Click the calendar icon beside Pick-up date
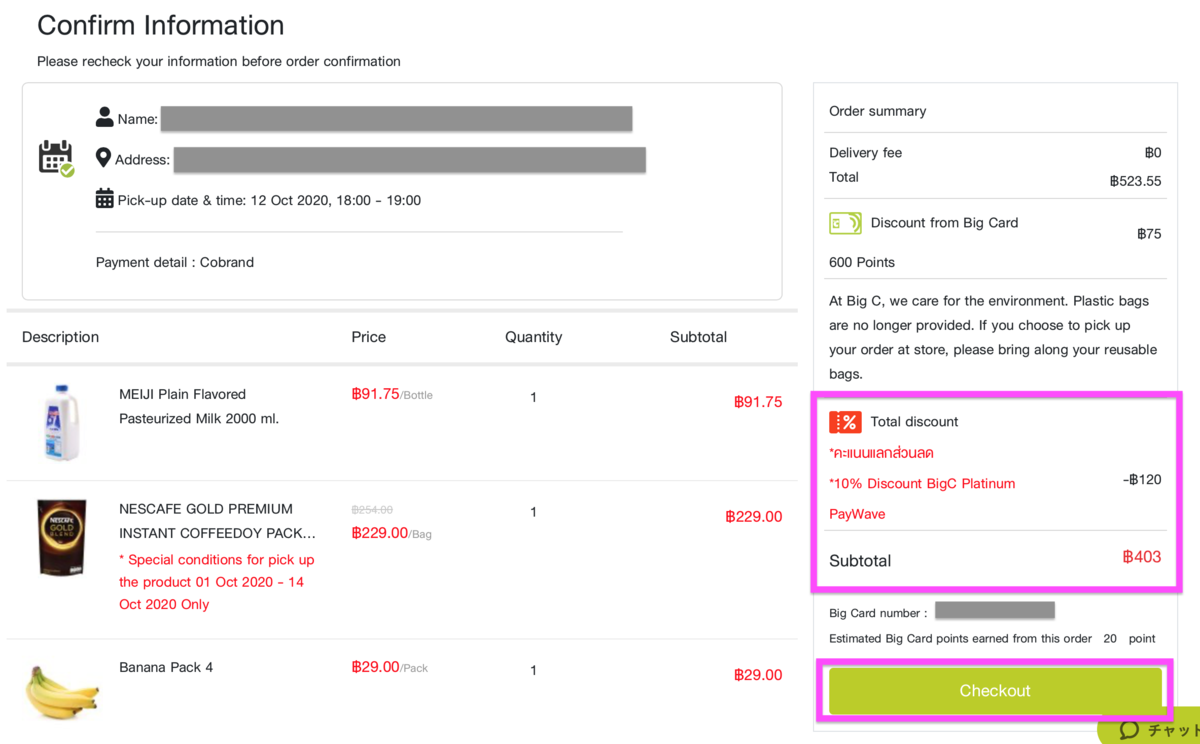This screenshot has width=1200, height=744. point(104,198)
